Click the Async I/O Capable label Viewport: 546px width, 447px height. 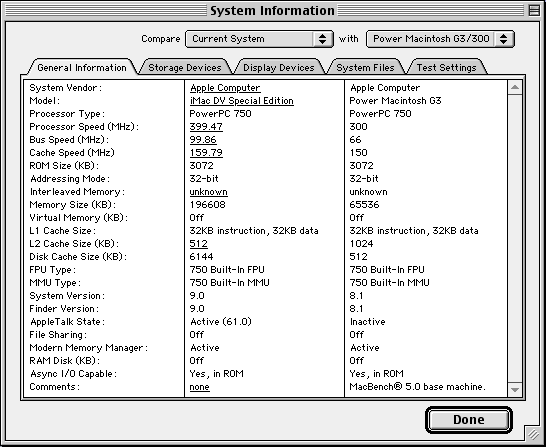(x=73, y=374)
